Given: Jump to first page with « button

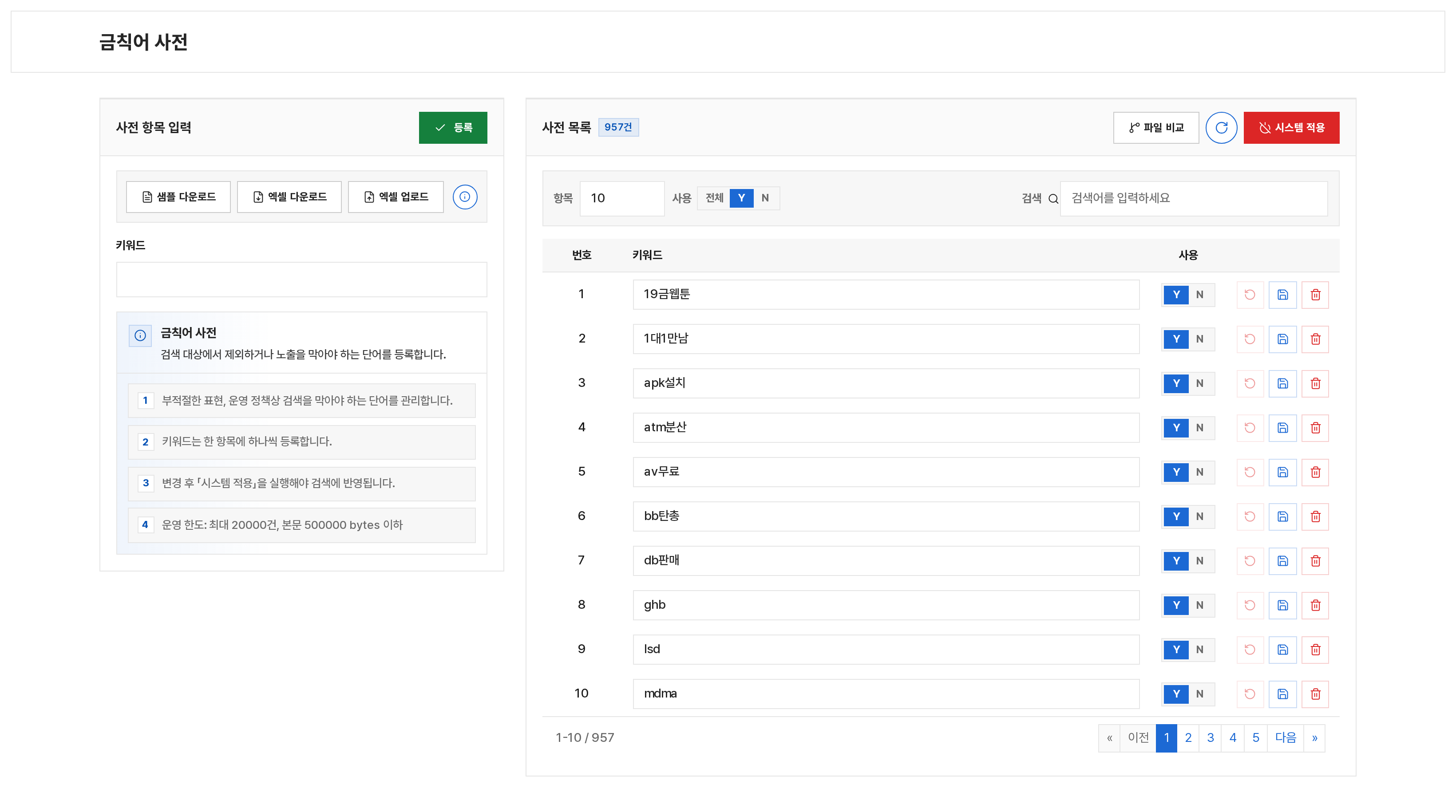Looking at the screenshot, I should coord(1109,738).
